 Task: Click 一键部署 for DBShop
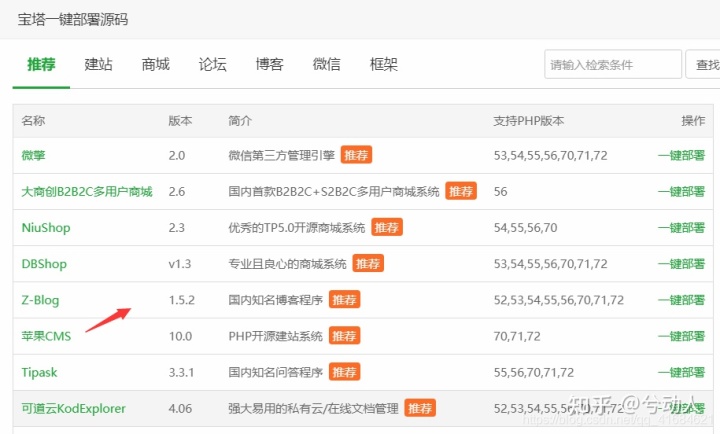click(x=681, y=264)
